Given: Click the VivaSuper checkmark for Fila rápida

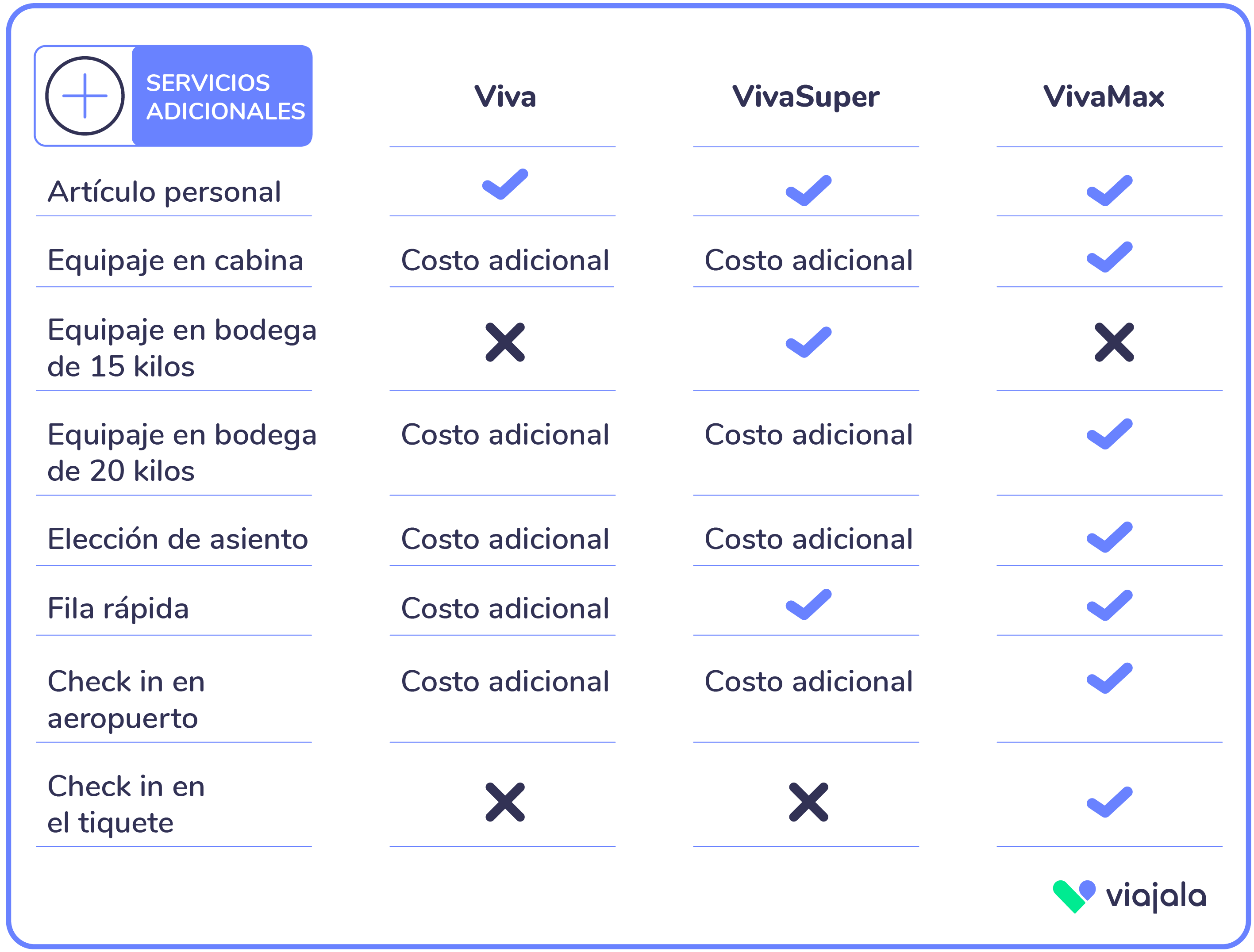Looking at the screenshot, I should click(808, 605).
